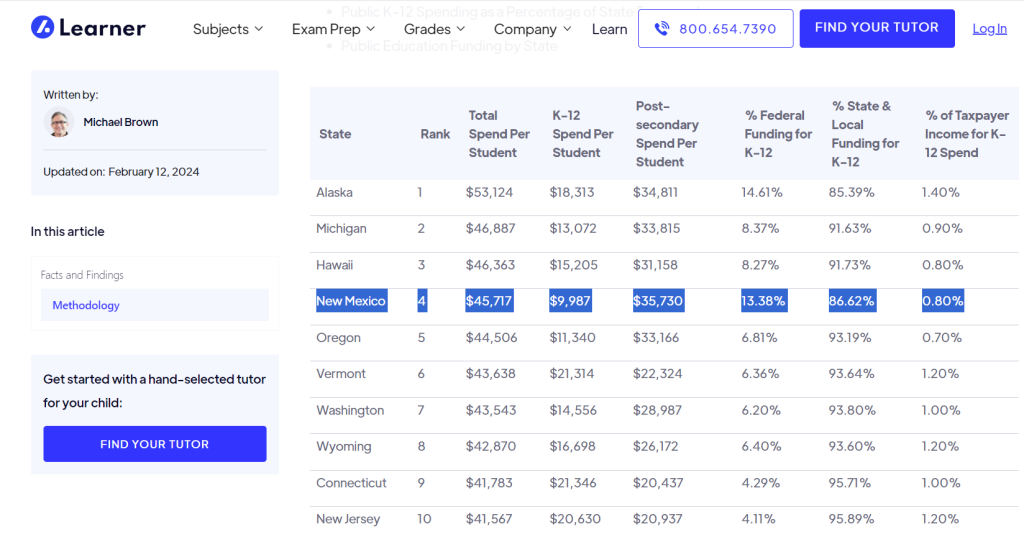
Task: Expand the Subjects dropdown menu
Action: [x=228, y=29]
